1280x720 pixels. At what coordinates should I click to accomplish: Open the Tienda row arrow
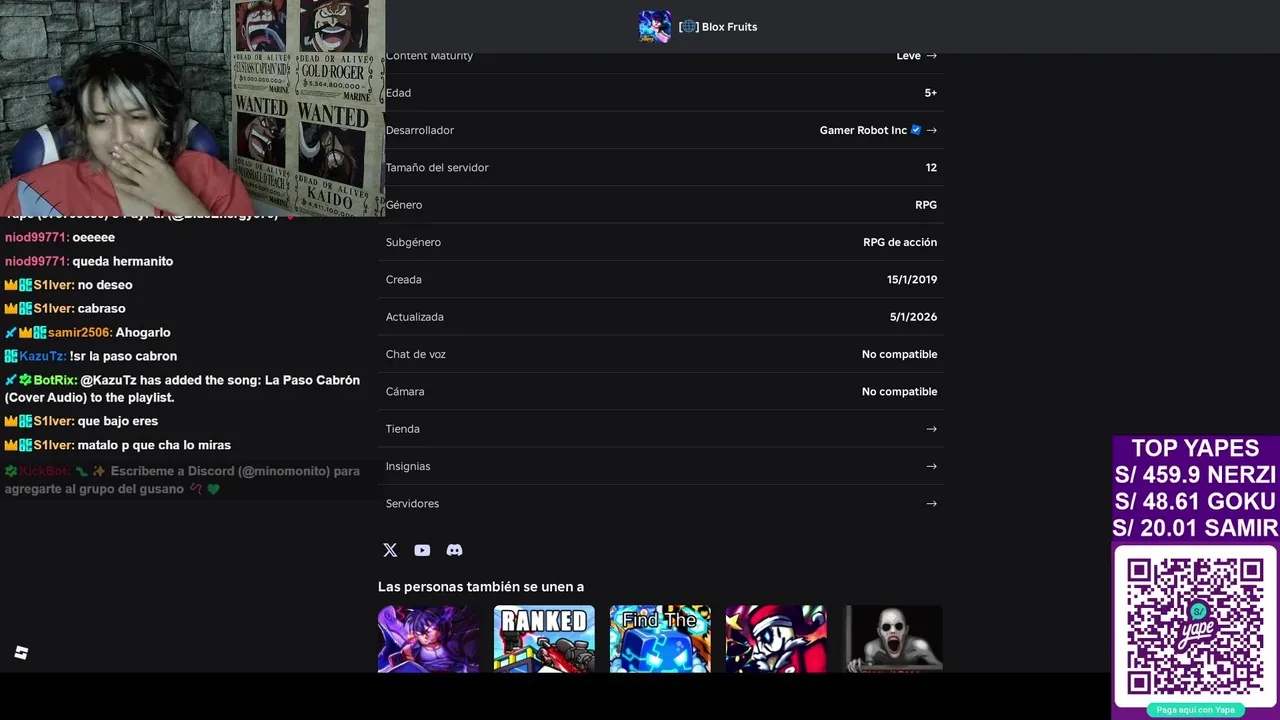pyautogui.click(x=931, y=429)
